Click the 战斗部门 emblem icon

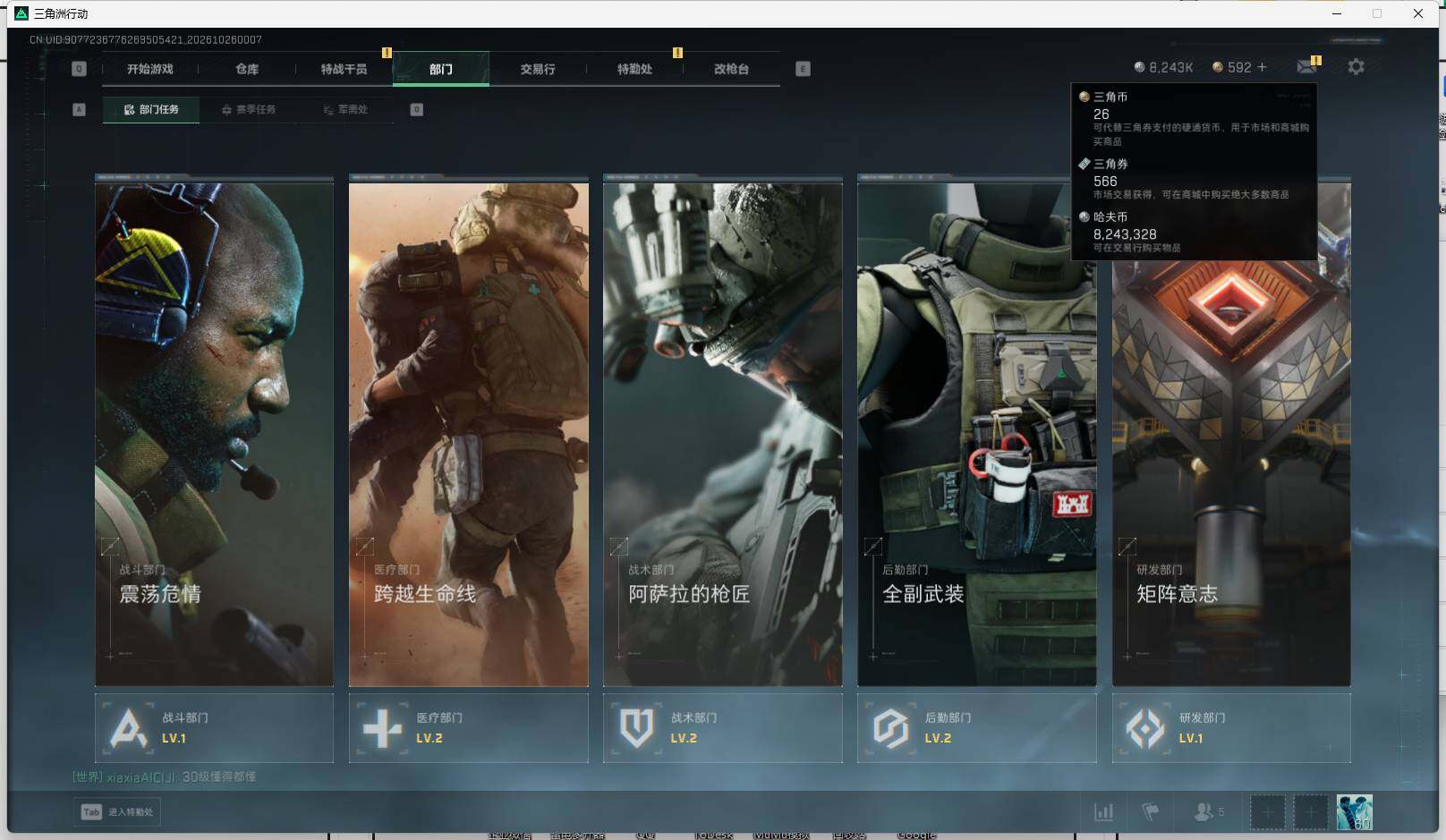click(128, 728)
